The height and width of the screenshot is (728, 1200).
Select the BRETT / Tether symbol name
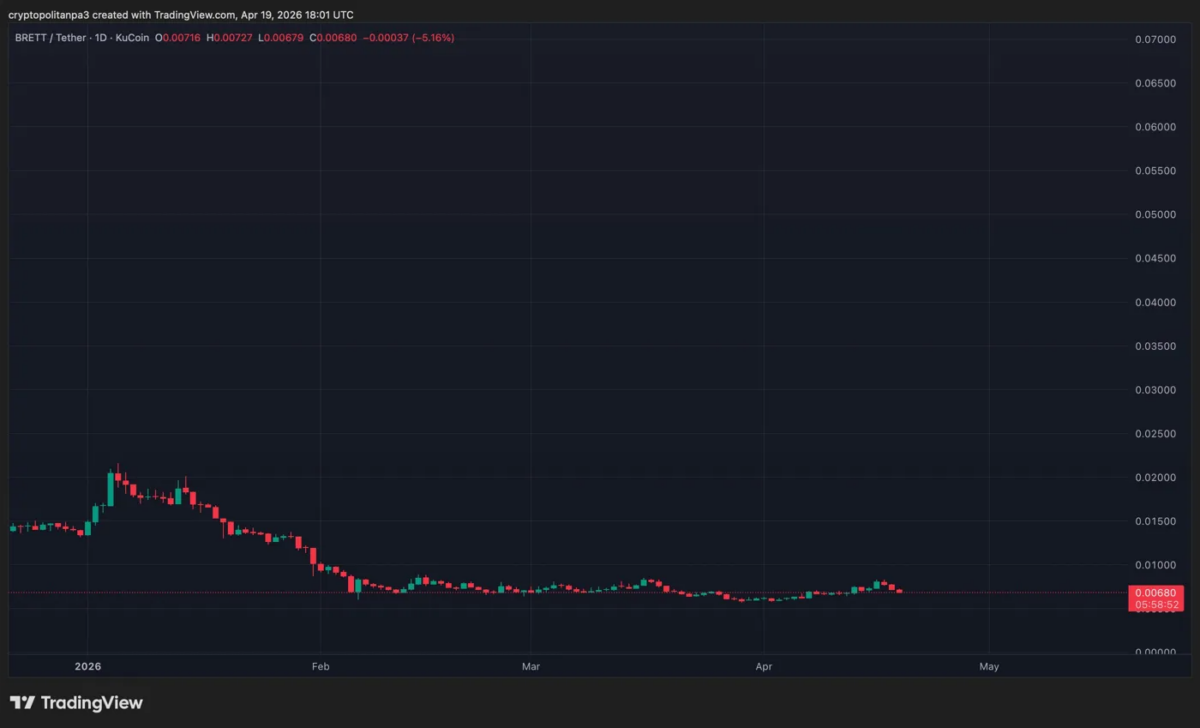(49, 37)
